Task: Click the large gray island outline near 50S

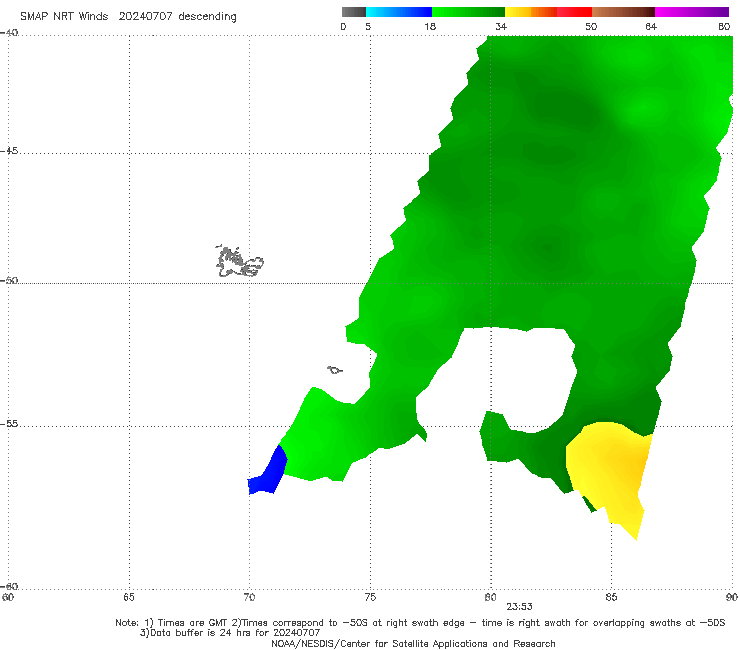Action: pos(239,262)
